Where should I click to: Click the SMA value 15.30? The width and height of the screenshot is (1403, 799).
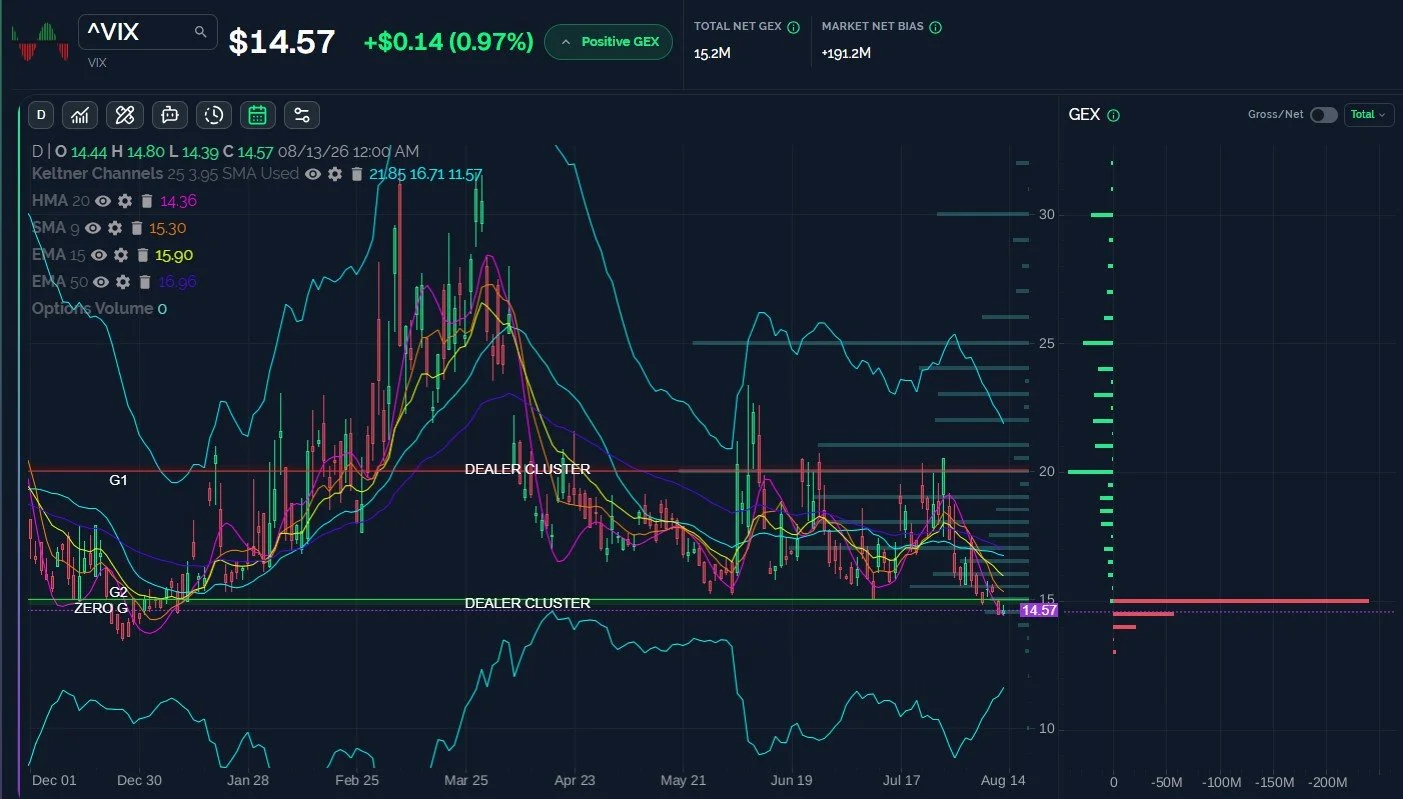168,228
